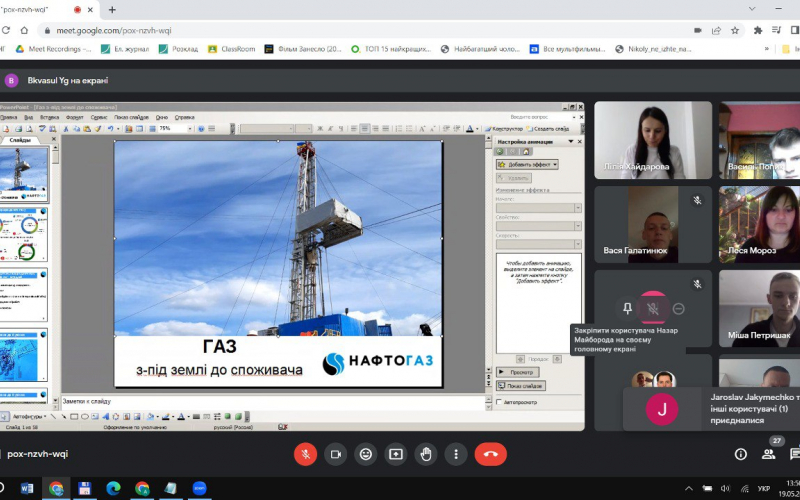Click Показ слайдов button in pane
The height and width of the screenshot is (500, 800).
pos(520,386)
